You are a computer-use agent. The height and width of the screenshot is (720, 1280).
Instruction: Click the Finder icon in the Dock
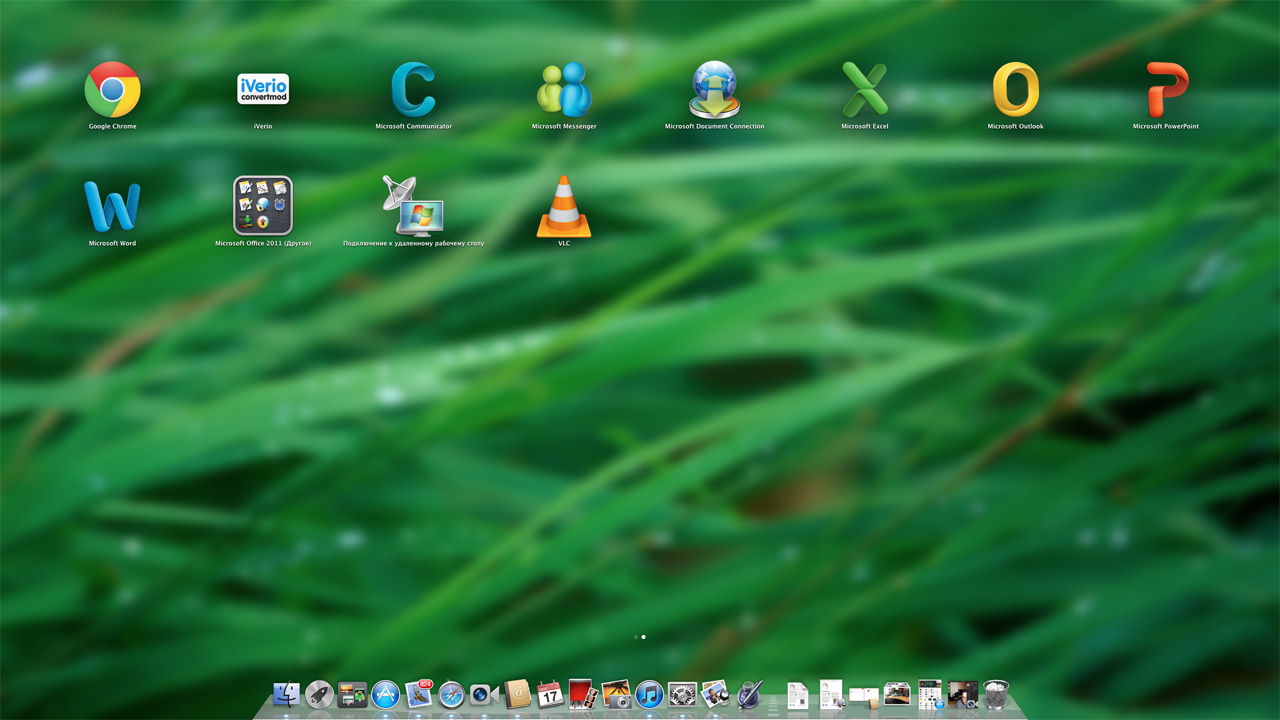(x=287, y=694)
